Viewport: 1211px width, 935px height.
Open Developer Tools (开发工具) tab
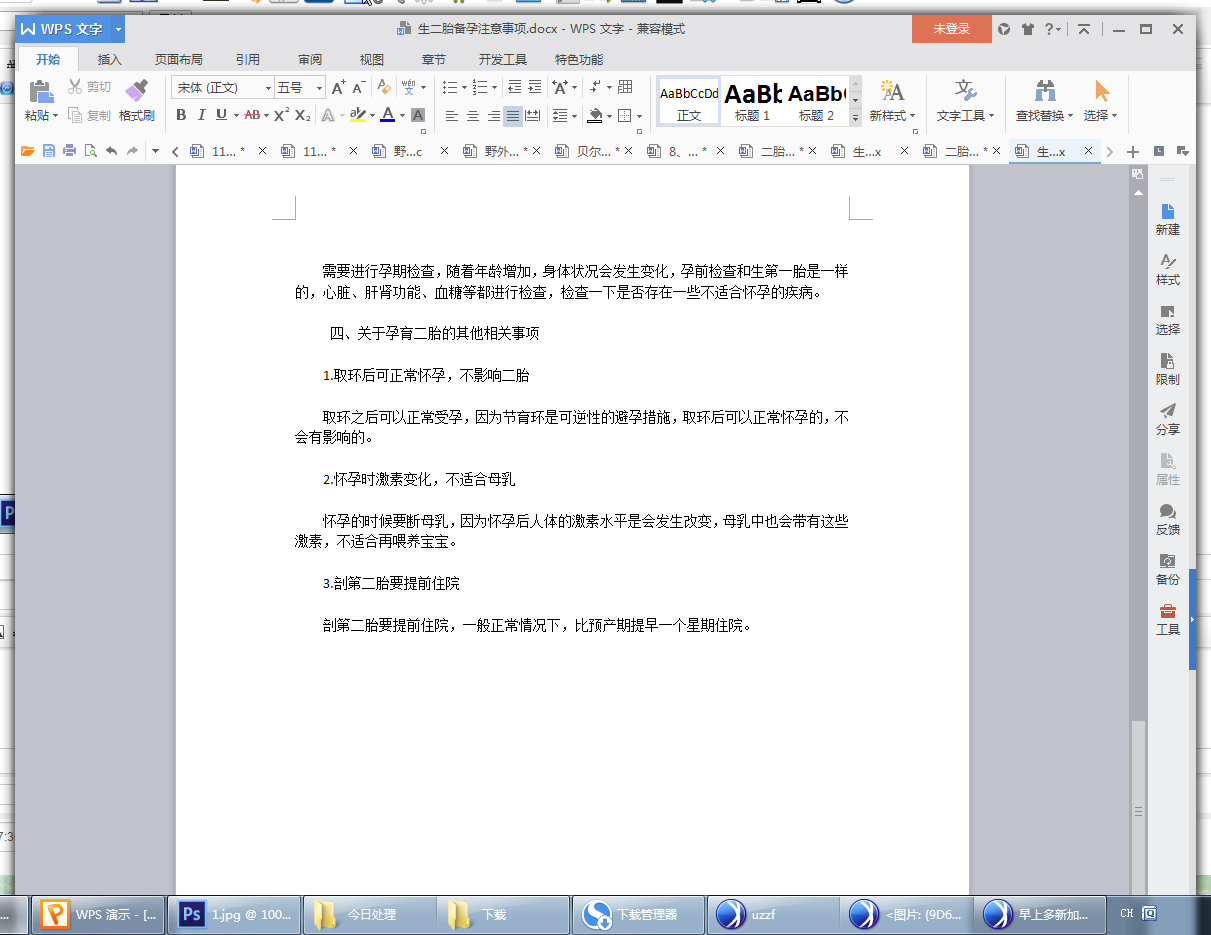click(502, 59)
